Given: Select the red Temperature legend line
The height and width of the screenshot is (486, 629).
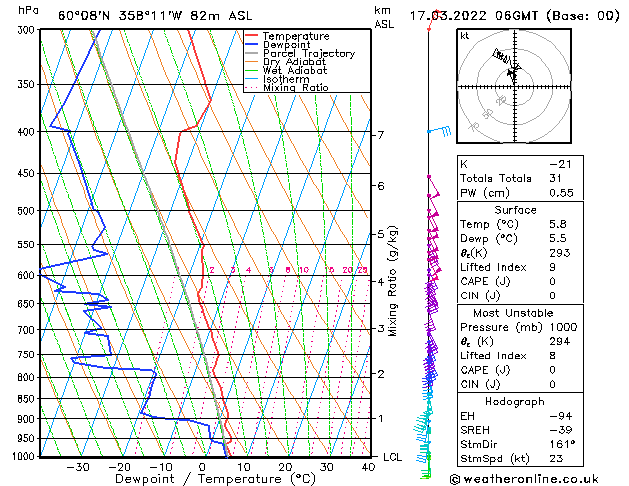Looking at the screenshot, I should point(252,36).
